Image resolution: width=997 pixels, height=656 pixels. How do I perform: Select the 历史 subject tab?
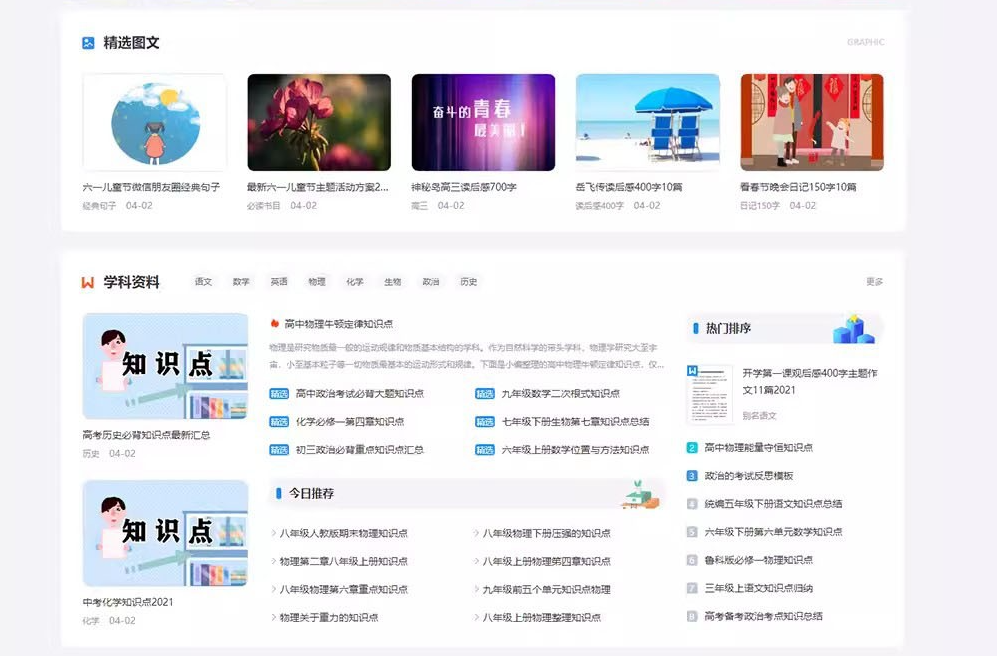point(469,282)
